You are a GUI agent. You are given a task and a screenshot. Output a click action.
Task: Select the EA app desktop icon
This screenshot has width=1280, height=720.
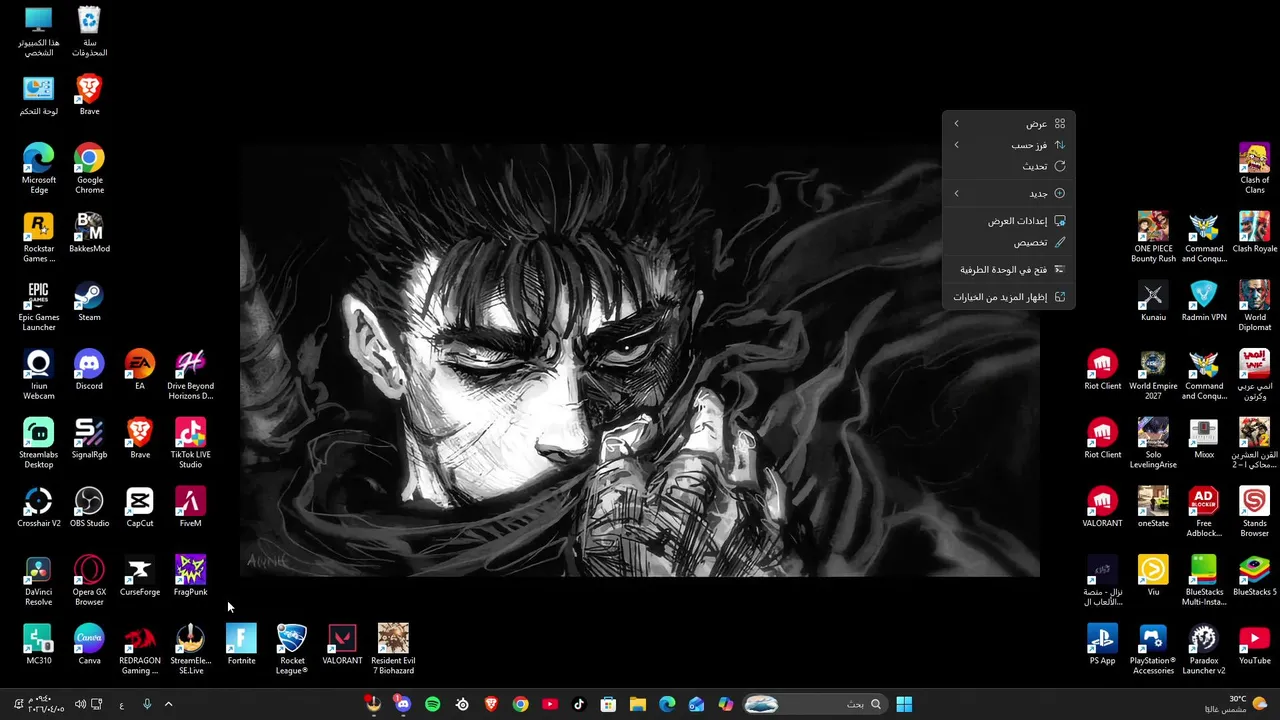140,369
